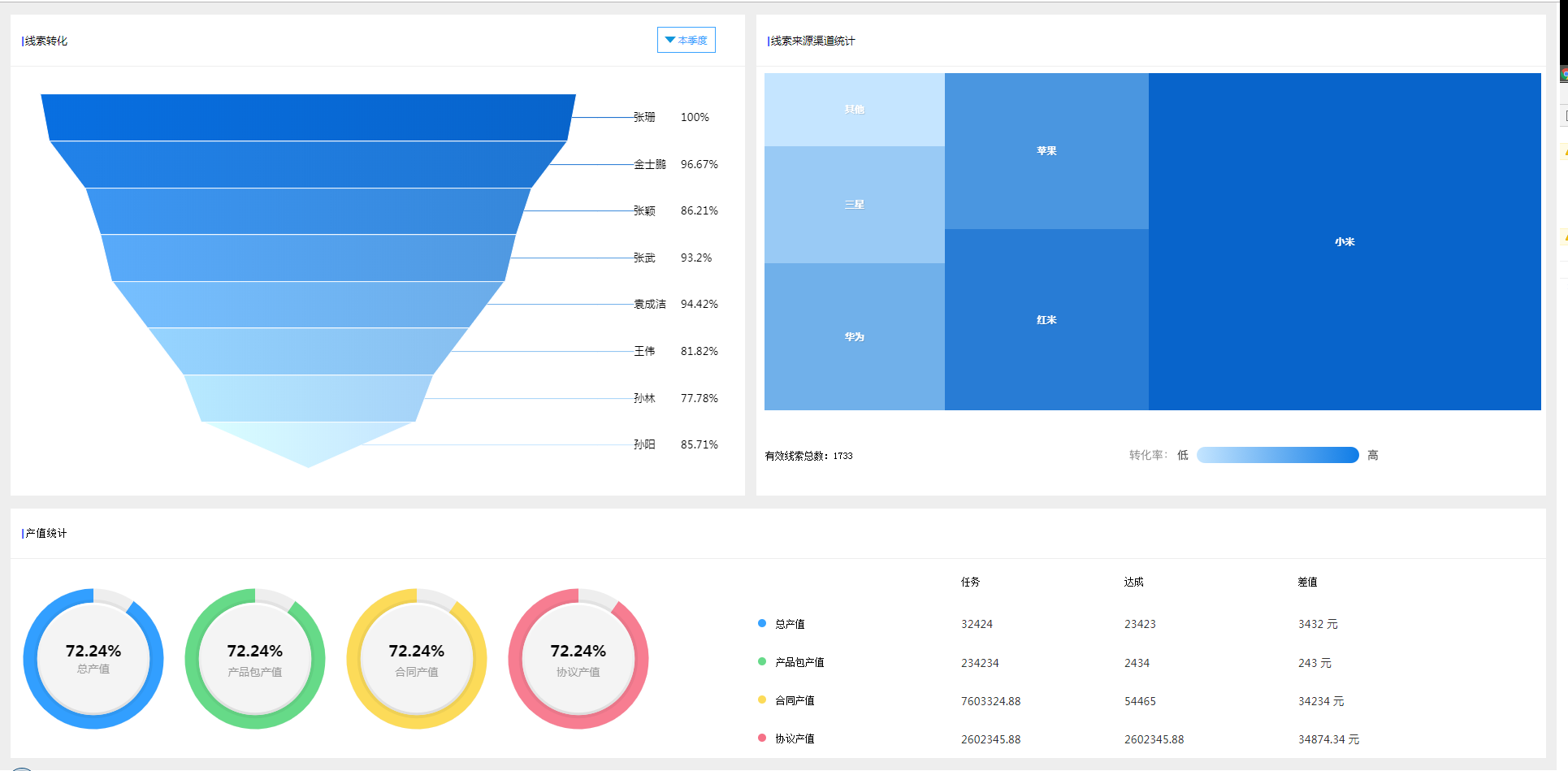The width and height of the screenshot is (1568, 771).
Task: Select the 红米 treemap block
Action: click(x=1046, y=320)
